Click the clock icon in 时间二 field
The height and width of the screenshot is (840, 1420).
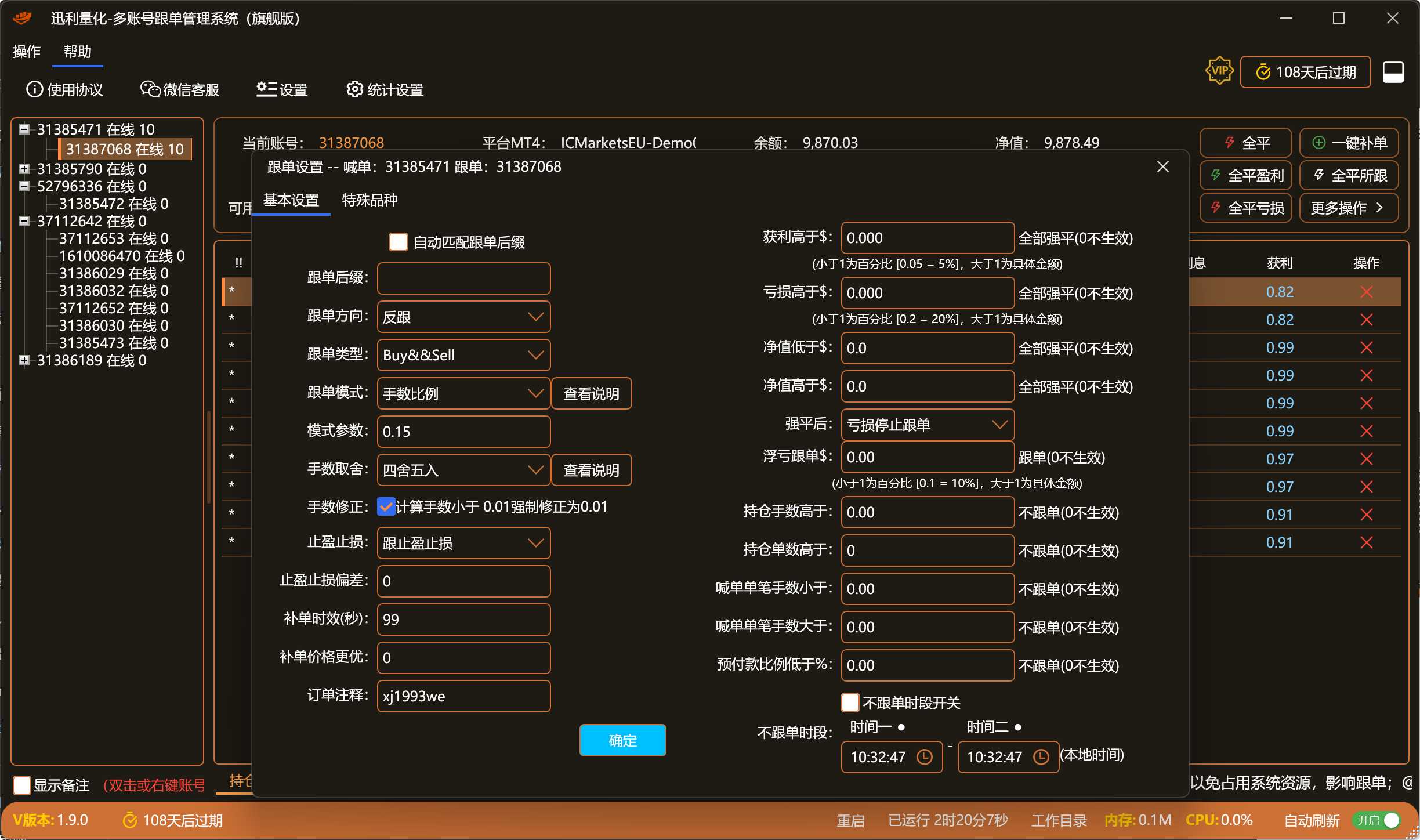point(1041,756)
